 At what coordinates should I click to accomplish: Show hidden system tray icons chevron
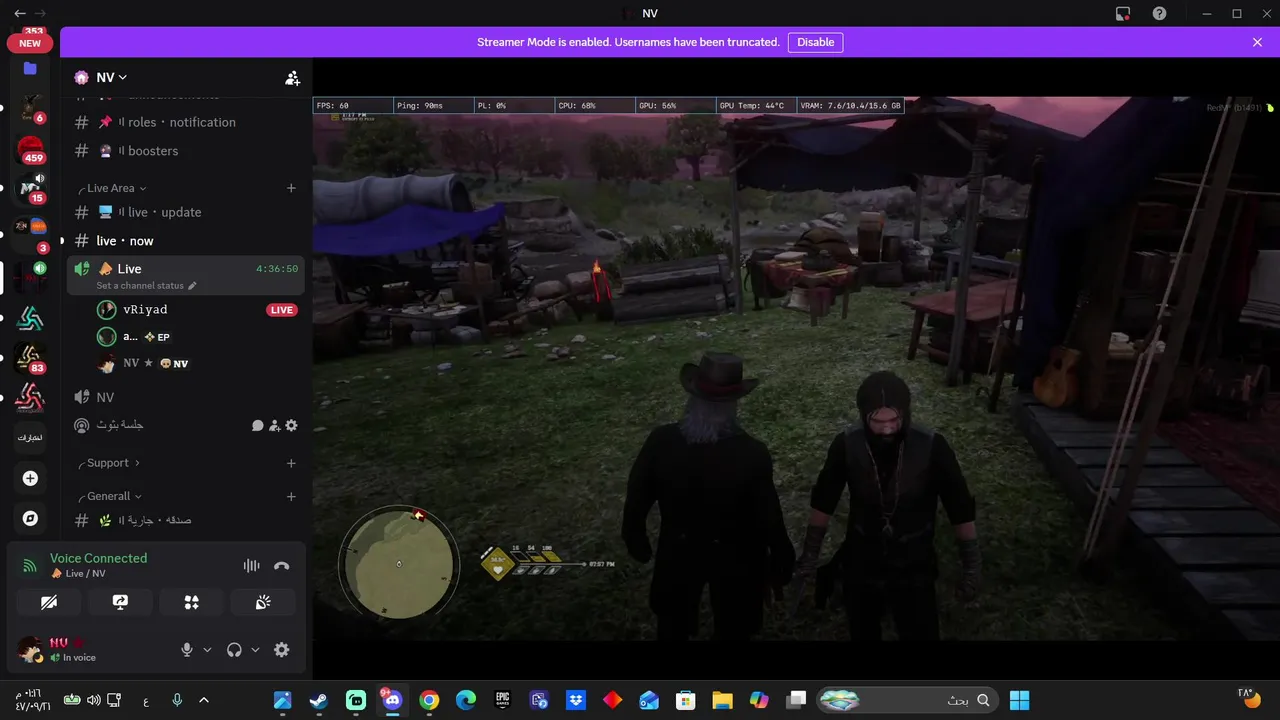204,700
